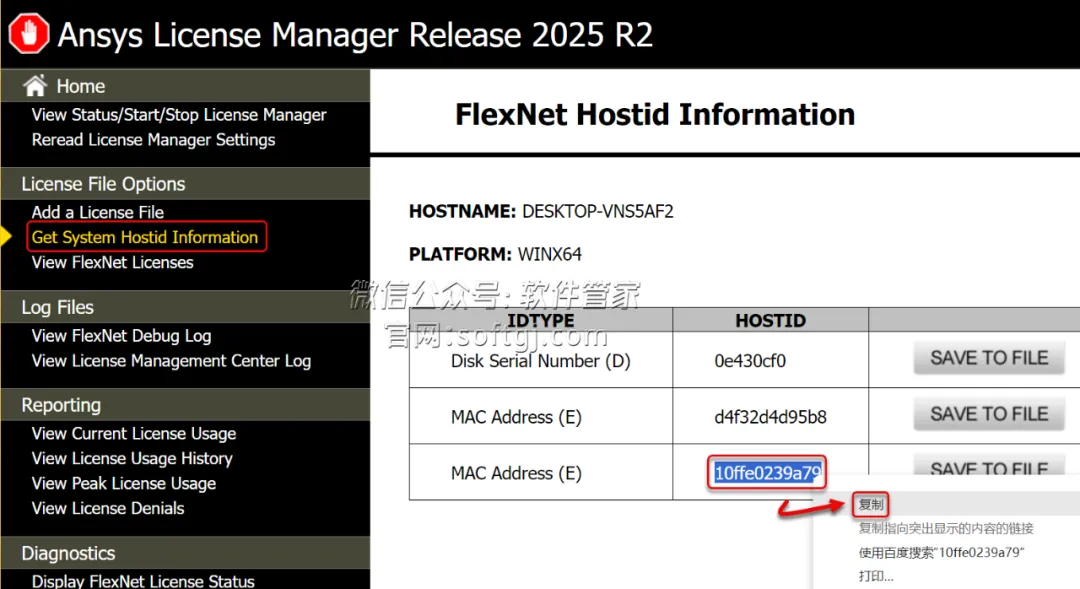Choose 复制 in the context menu

click(x=871, y=504)
